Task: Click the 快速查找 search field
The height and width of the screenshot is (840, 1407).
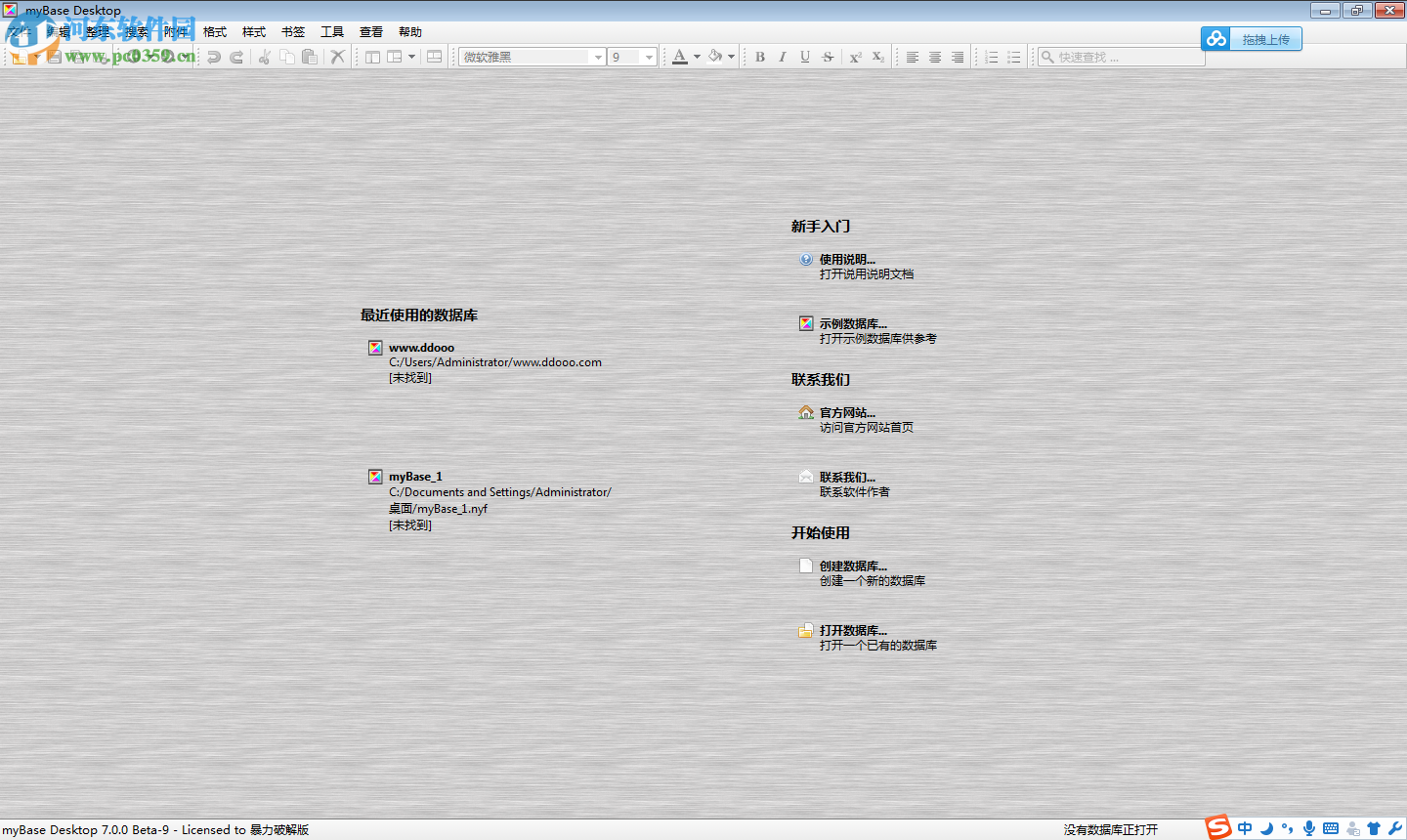Action: coord(1121,57)
